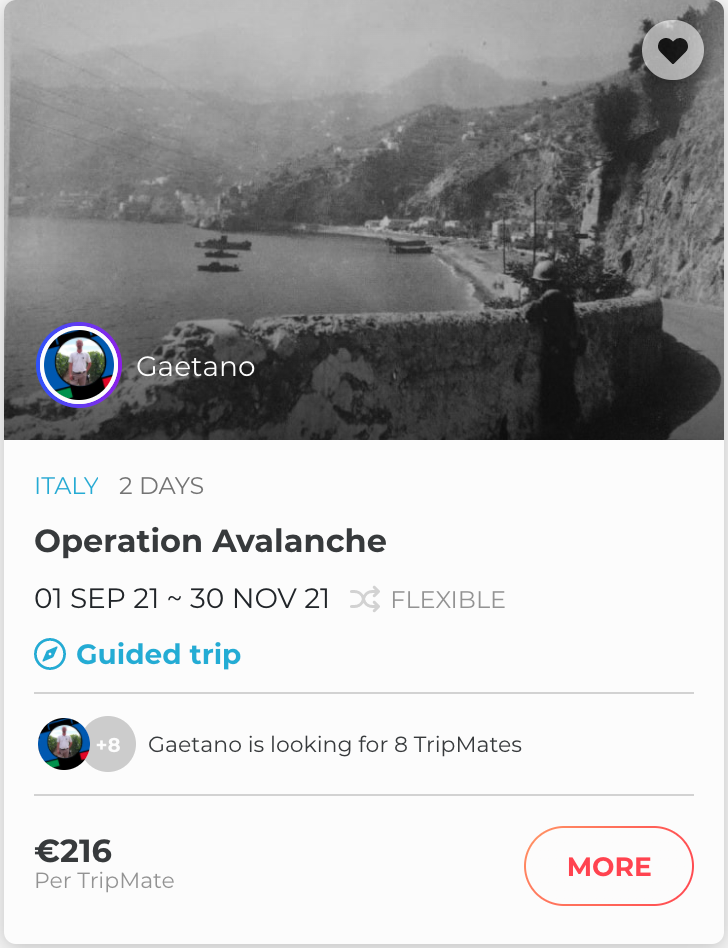Click "Gaetano is looking for 8 TripMates" text
728x948 pixels.
click(335, 745)
